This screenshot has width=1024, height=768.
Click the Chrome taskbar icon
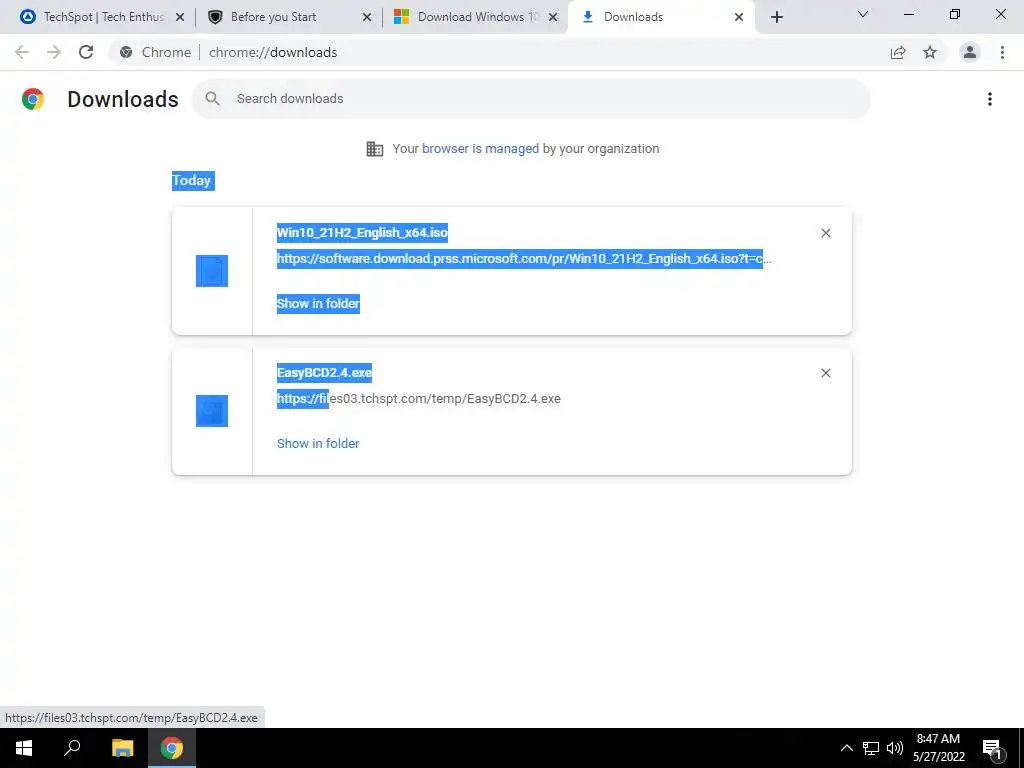(172, 748)
